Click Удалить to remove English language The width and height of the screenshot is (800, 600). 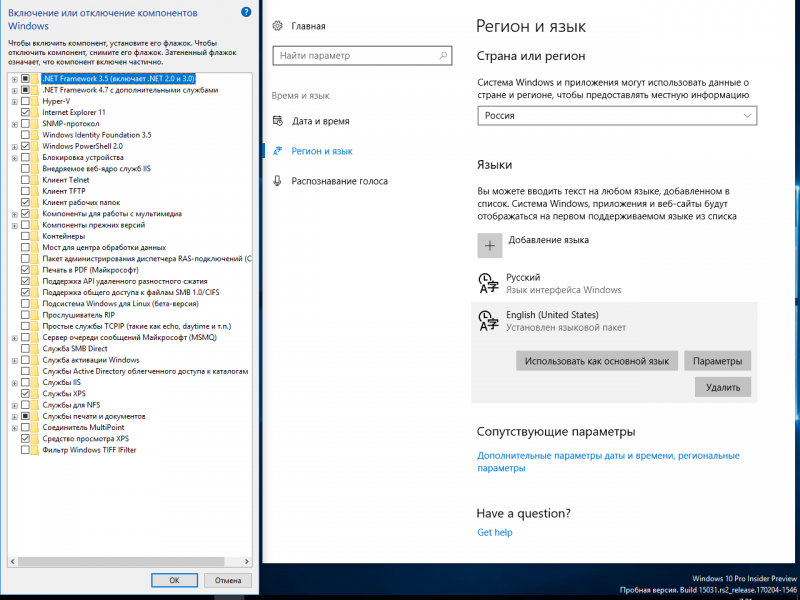coord(722,387)
